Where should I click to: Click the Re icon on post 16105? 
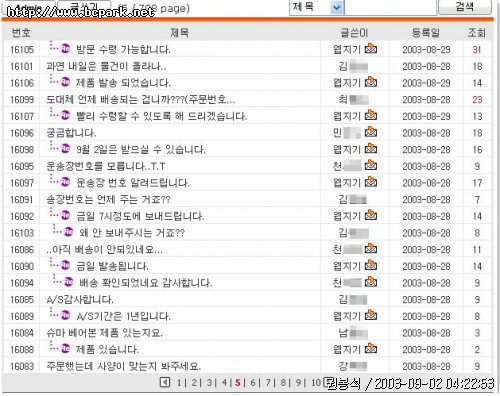point(65,49)
